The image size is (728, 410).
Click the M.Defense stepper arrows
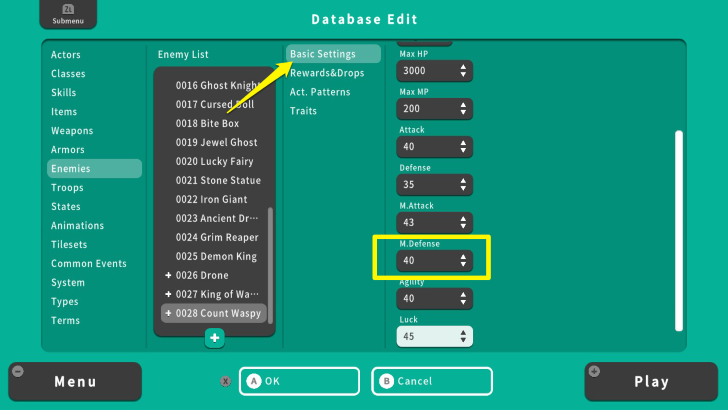point(463,260)
